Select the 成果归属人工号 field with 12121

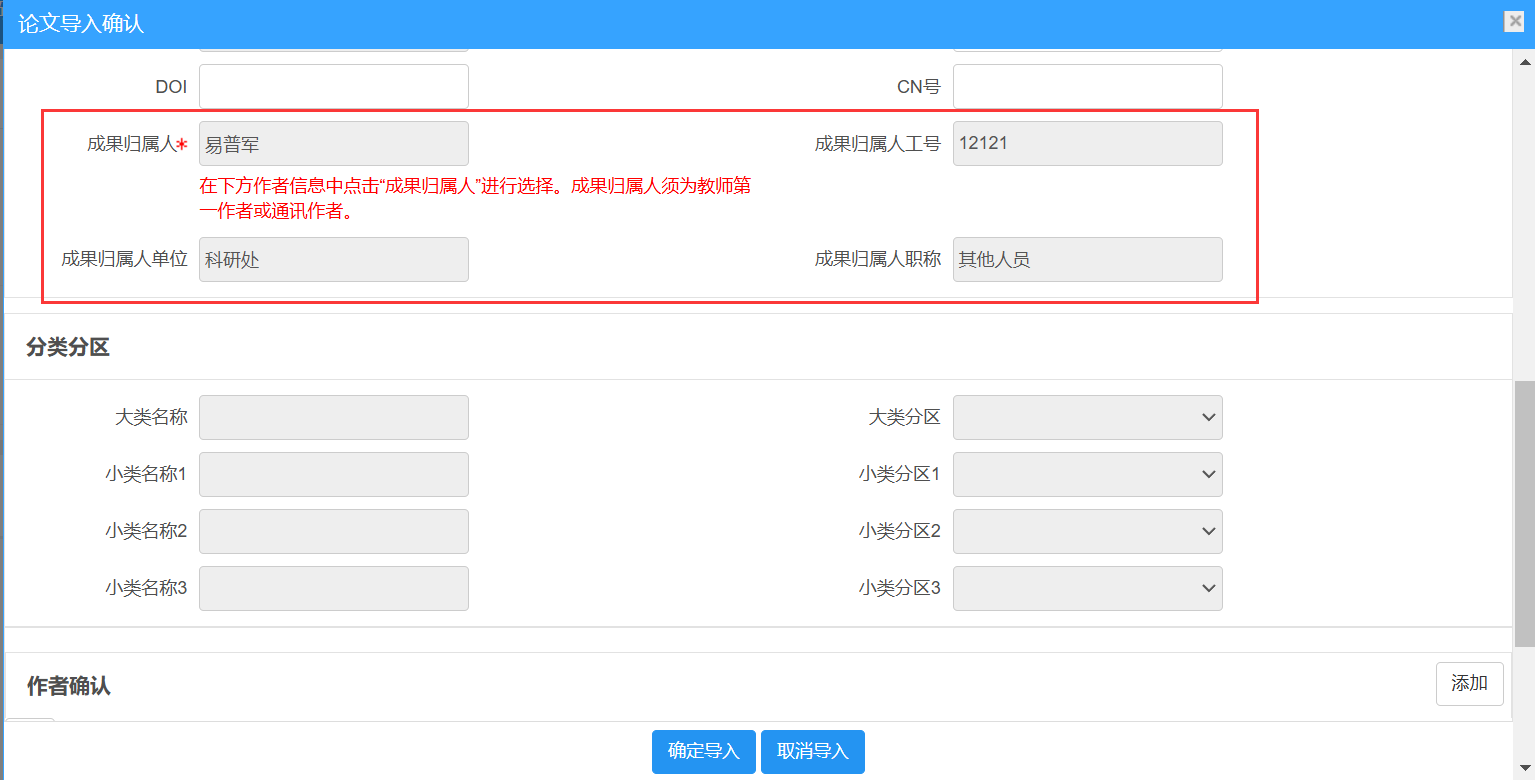(1087, 143)
